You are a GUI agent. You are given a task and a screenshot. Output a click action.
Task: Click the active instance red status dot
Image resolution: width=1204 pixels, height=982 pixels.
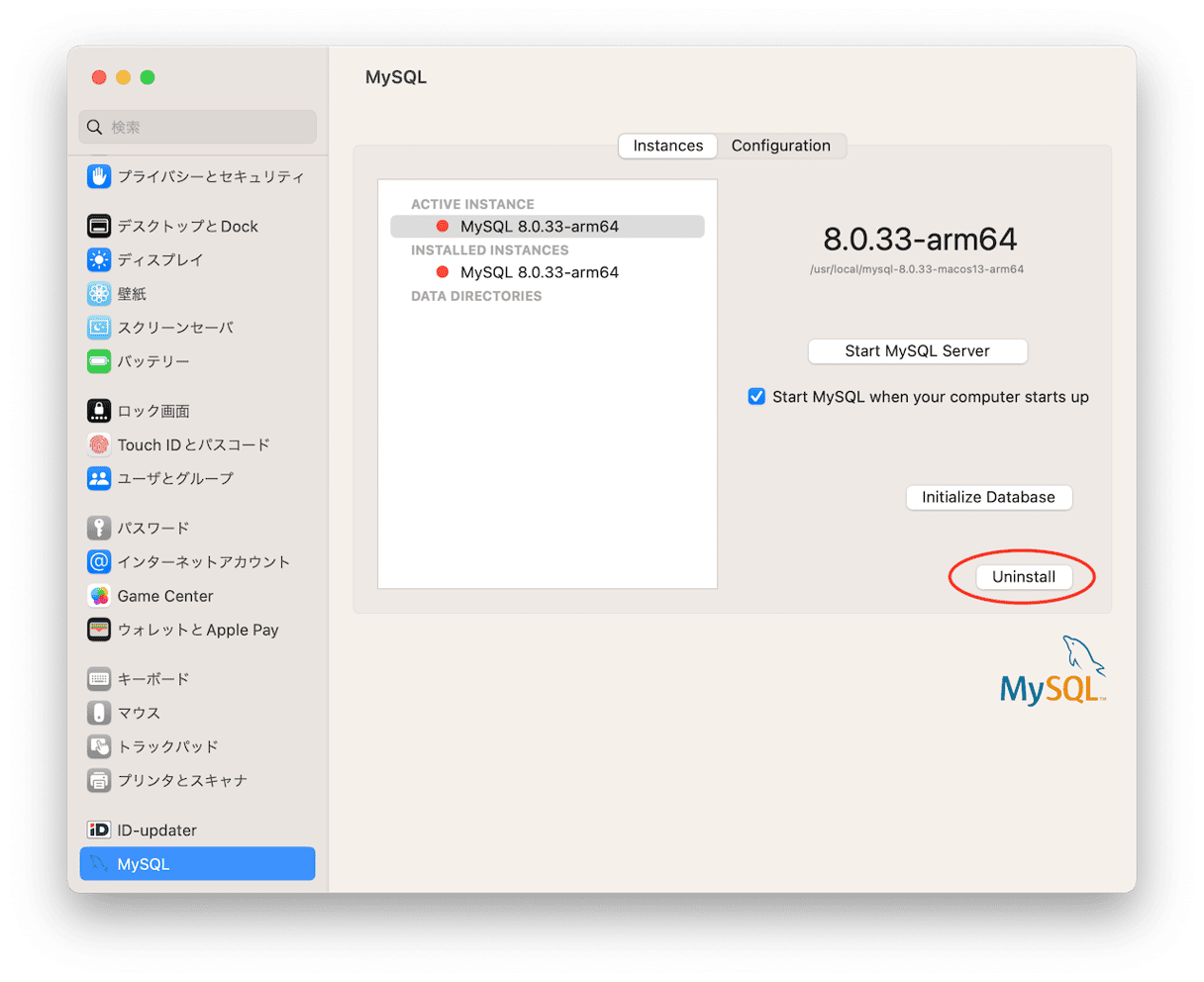pyautogui.click(x=443, y=226)
